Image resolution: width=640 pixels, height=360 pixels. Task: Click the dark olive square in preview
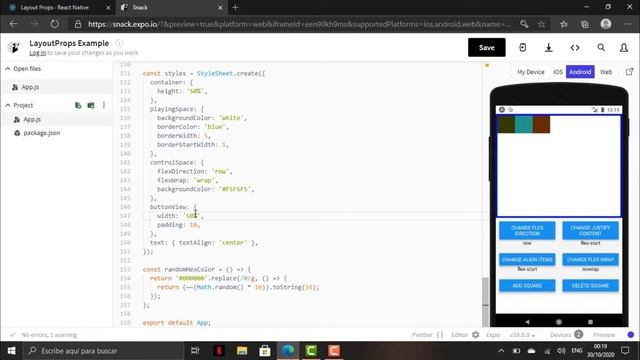coord(507,124)
